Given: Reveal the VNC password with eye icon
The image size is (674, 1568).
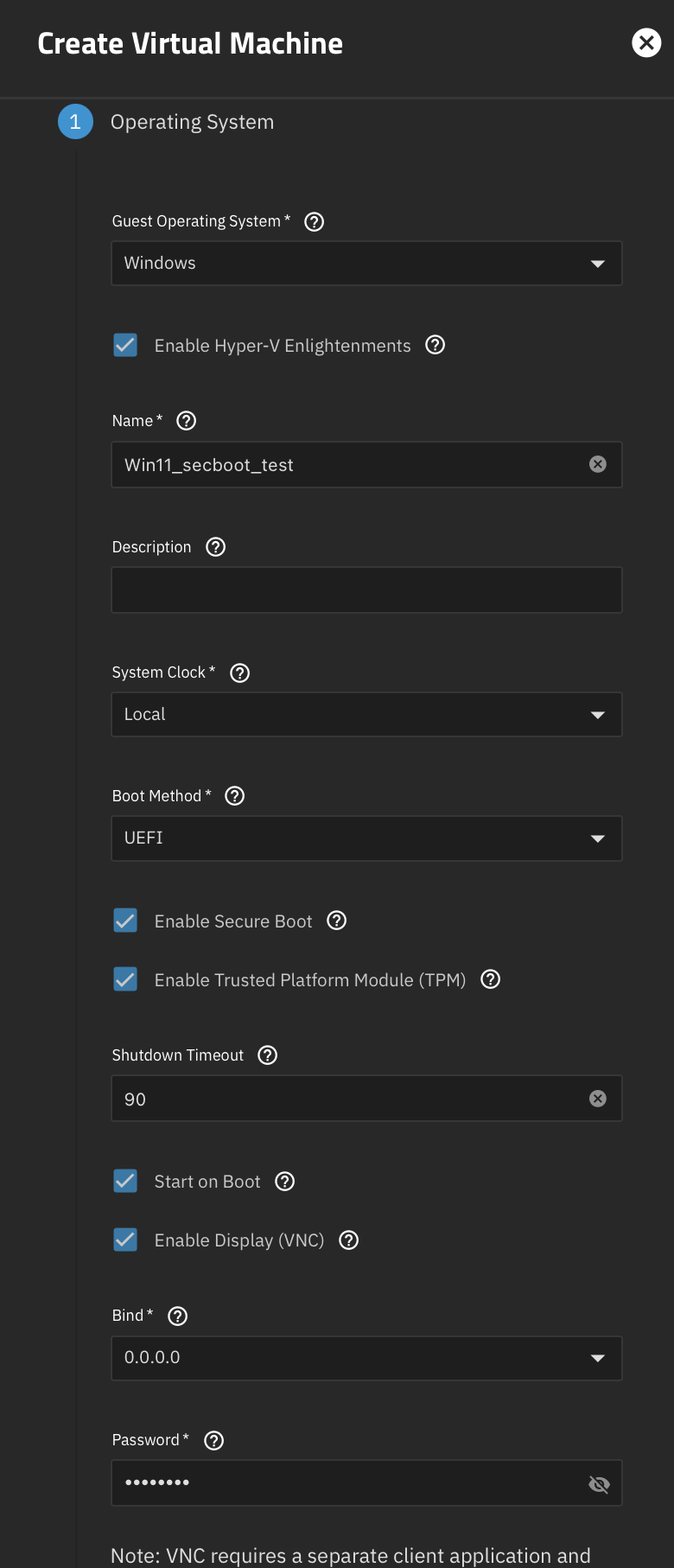Looking at the screenshot, I should pyautogui.click(x=598, y=1484).
